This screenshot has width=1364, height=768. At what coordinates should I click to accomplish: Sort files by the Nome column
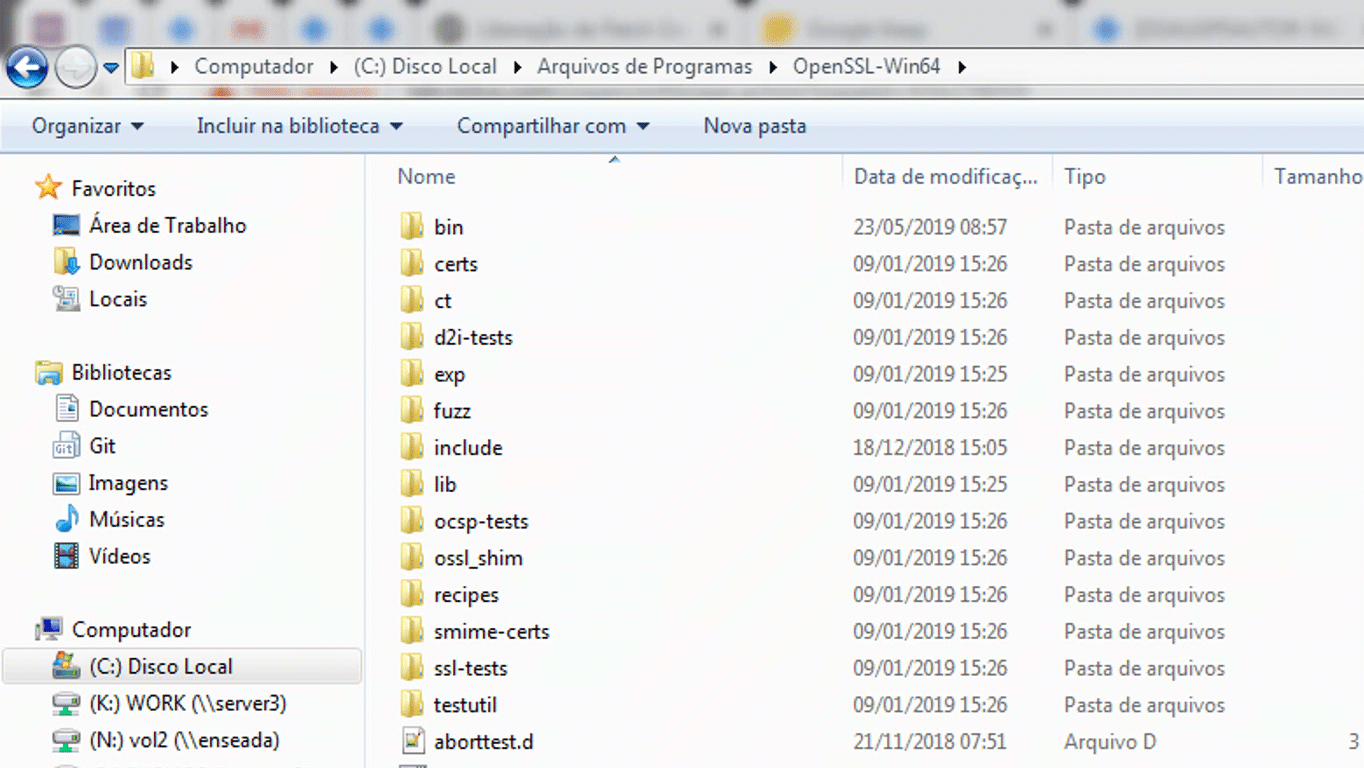pyautogui.click(x=426, y=176)
